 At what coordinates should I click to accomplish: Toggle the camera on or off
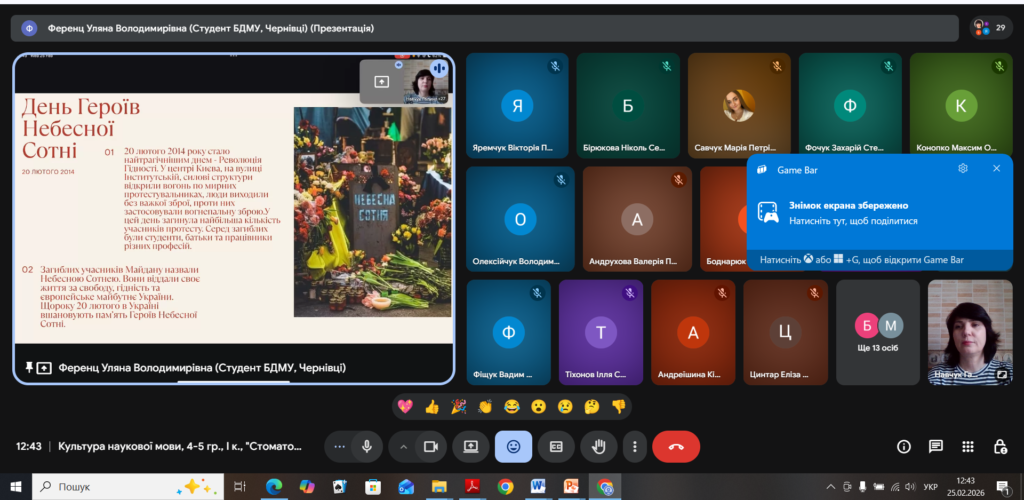(432, 446)
